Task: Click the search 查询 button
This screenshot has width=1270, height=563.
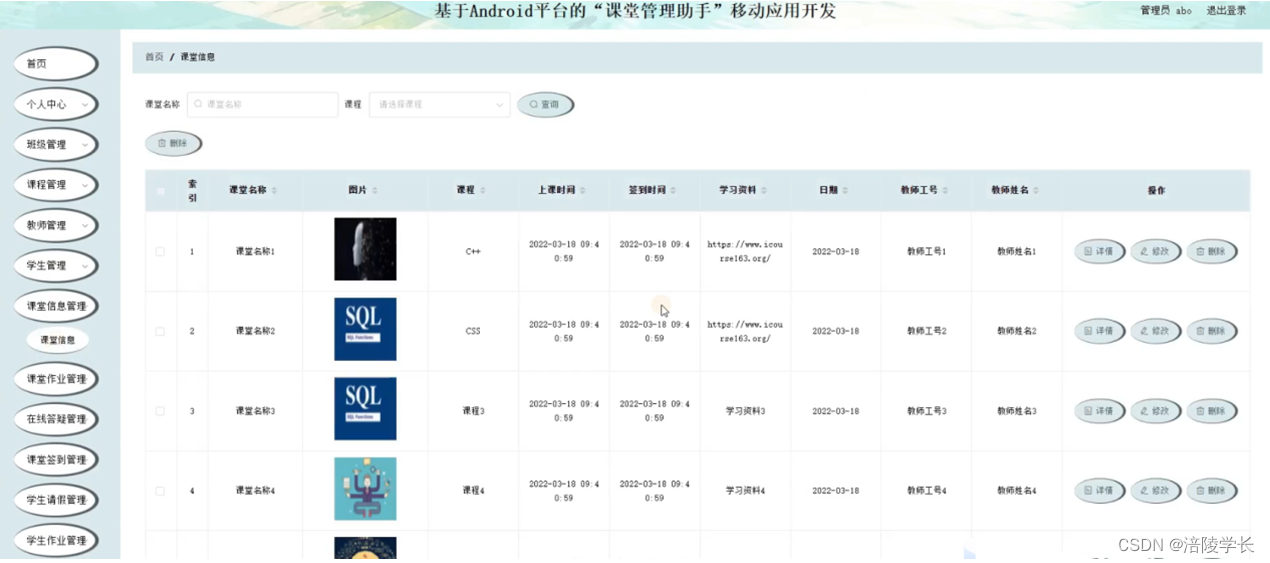Action: (545, 104)
